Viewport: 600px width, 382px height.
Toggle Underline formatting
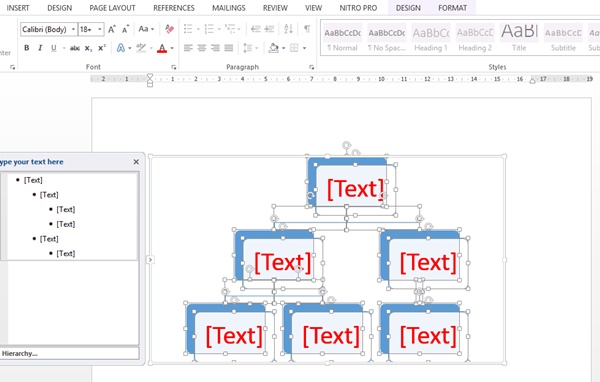coord(54,48)
